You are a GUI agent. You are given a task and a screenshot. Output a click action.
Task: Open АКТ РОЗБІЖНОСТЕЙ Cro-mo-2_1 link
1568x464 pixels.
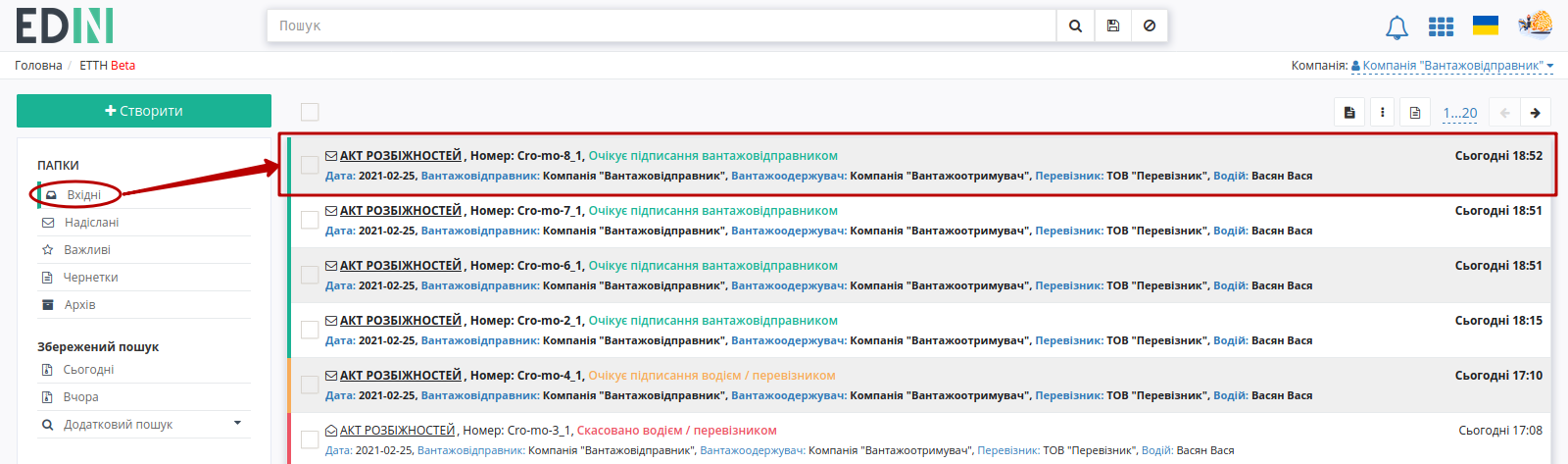click(x=401, y=321)
